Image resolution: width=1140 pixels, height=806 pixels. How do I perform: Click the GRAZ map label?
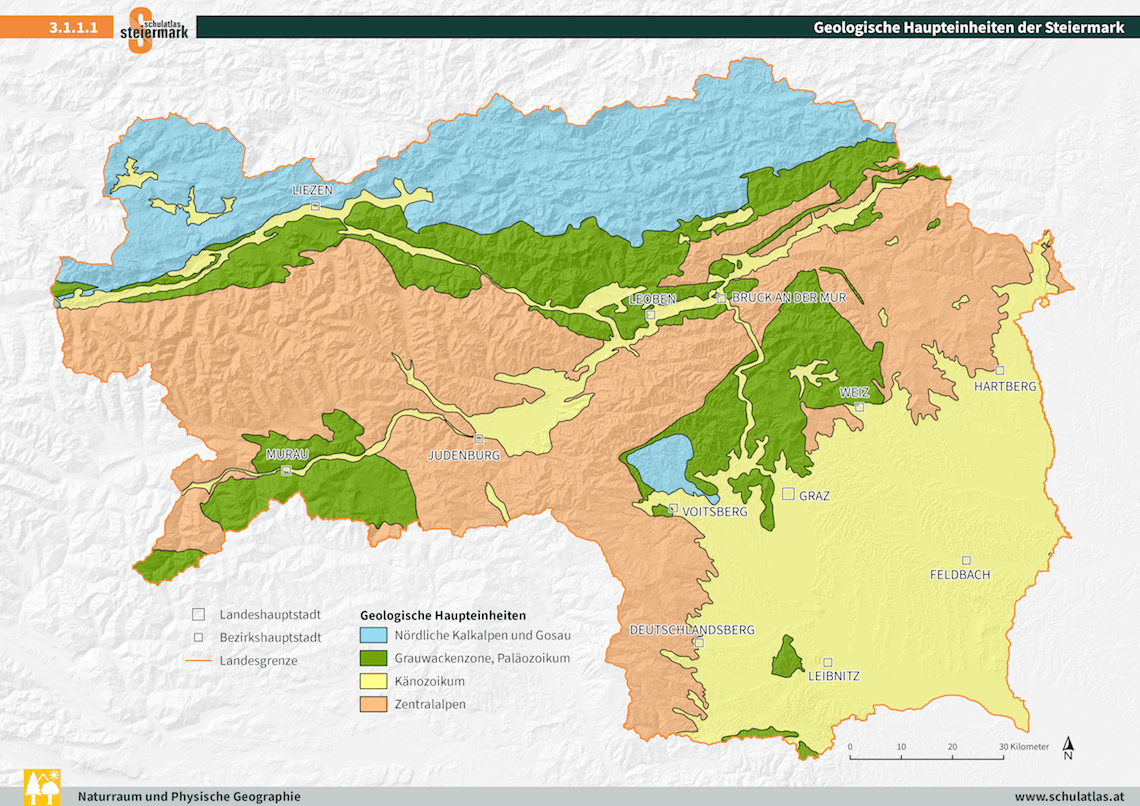pyautogui.click(x=814, y=496)
